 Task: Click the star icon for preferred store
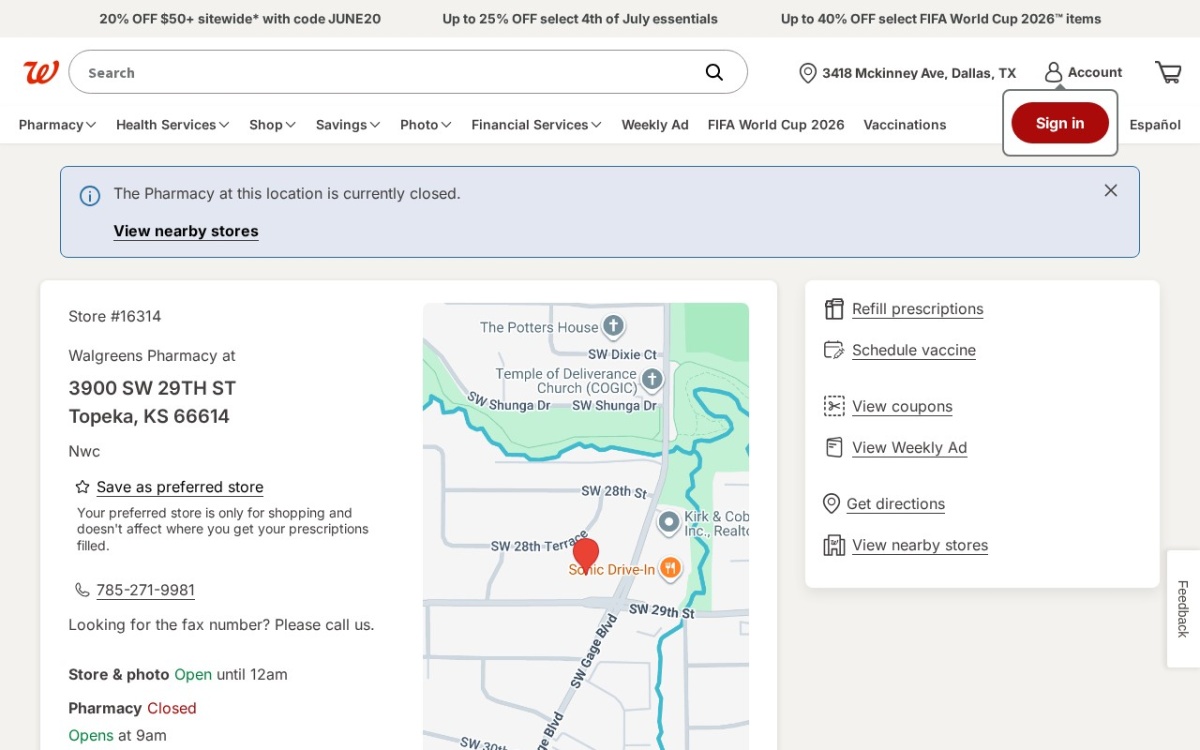[83, 487]
